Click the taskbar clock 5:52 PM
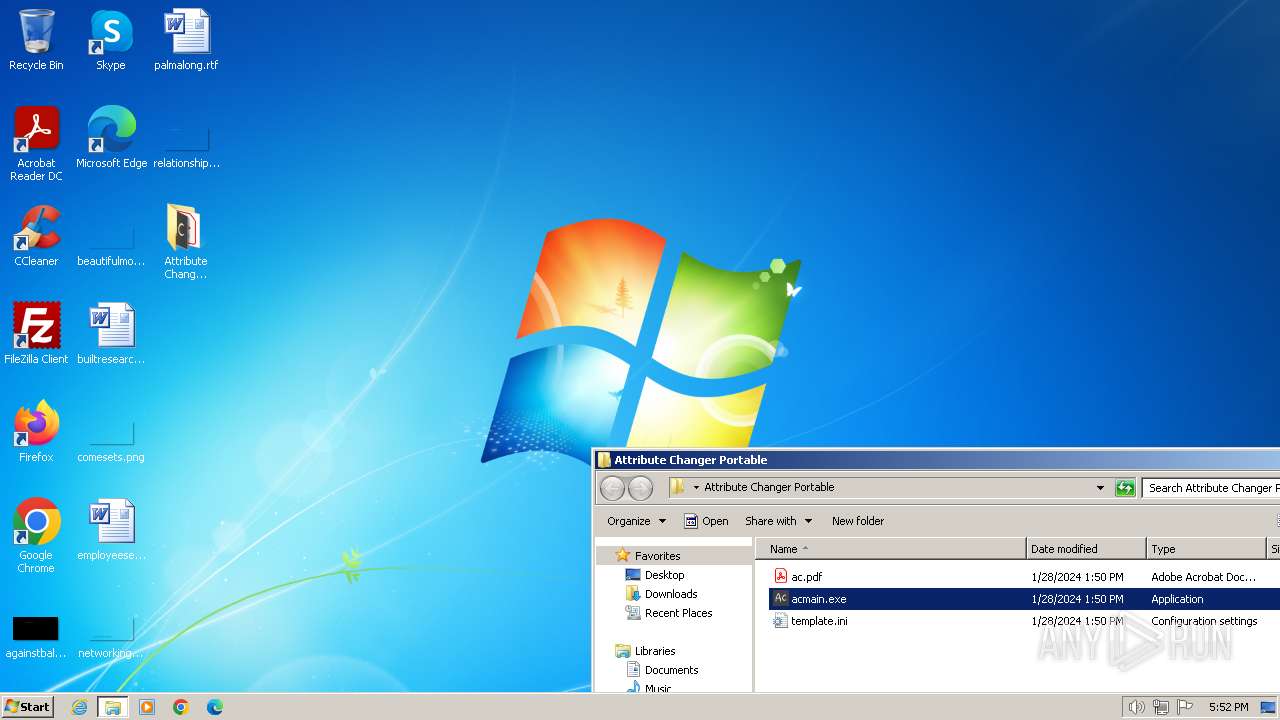1280x720 pixels. (1228, 707)
